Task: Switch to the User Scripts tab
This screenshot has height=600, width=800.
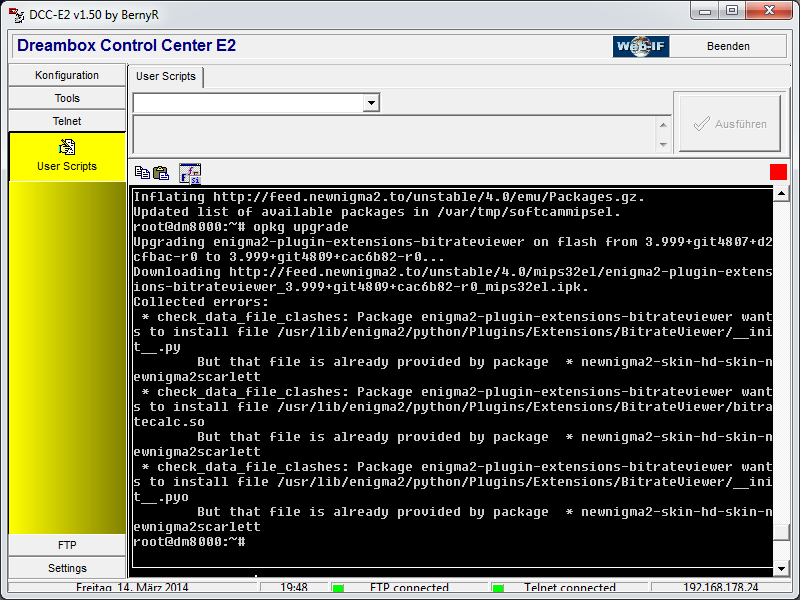Action: tap(166, 77)
